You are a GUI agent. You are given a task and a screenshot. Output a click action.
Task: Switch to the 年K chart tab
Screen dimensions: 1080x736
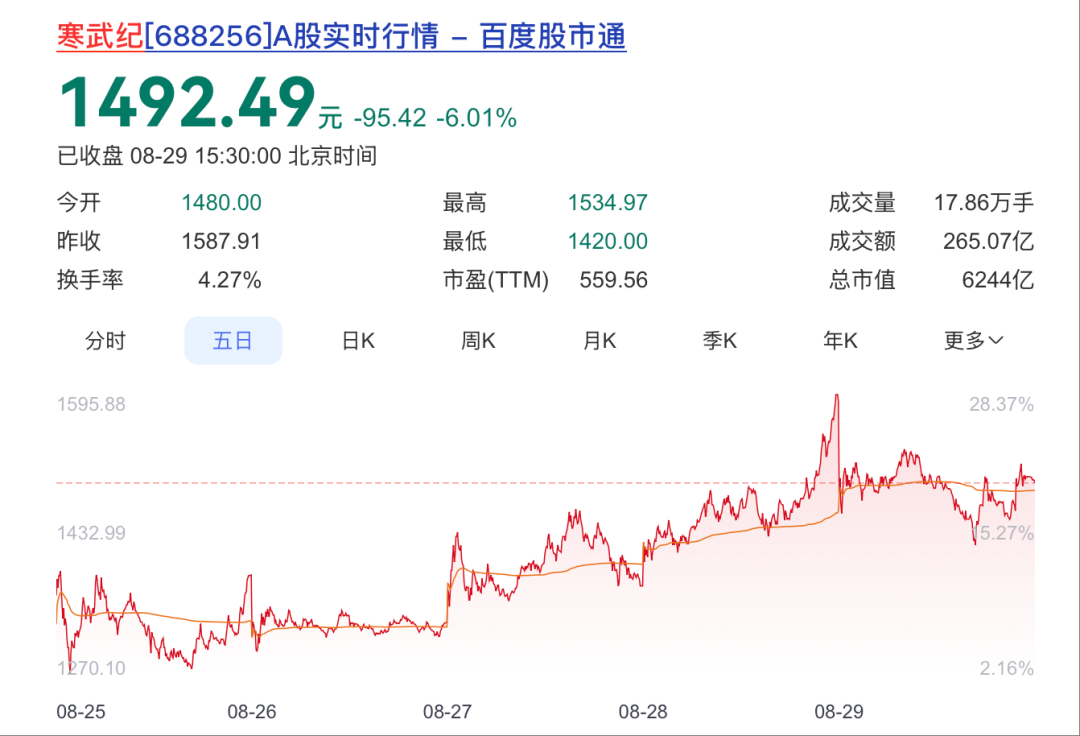point(841,341)
